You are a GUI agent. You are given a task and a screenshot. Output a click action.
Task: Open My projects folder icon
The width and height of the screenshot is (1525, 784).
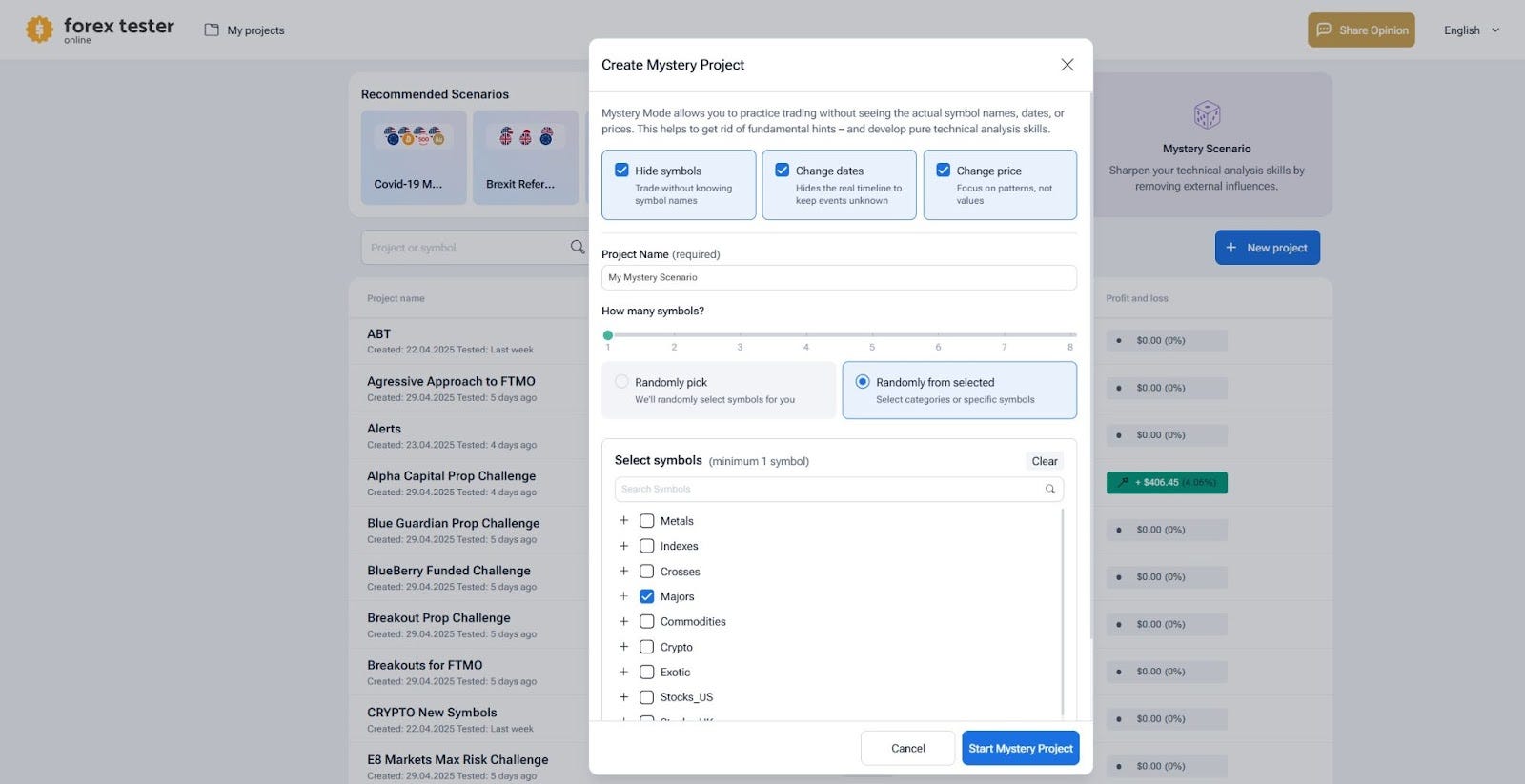(212, 30)
